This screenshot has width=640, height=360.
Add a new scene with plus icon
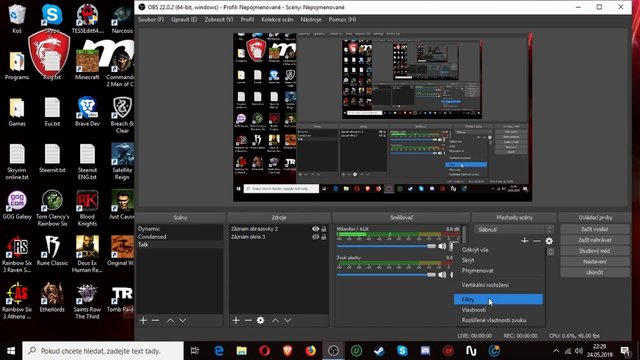(143, 320)
